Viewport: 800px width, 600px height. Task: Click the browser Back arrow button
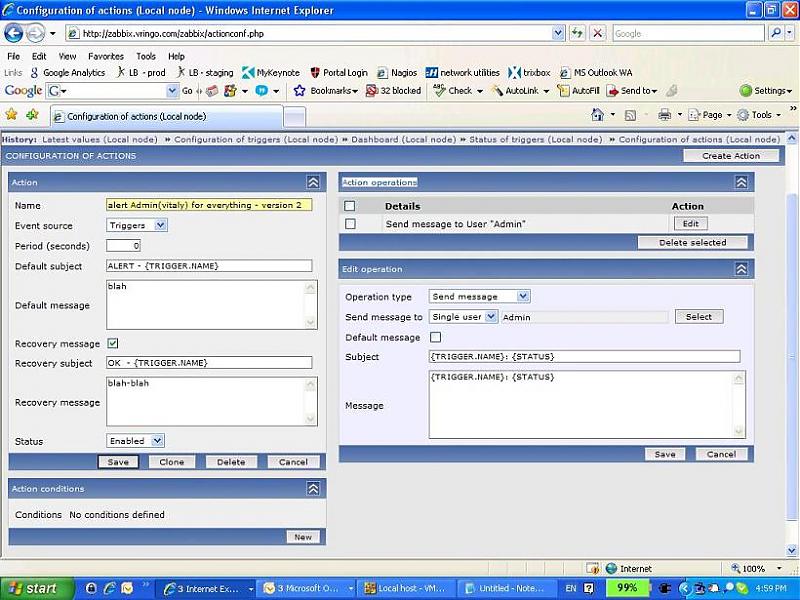coord(14,33)
